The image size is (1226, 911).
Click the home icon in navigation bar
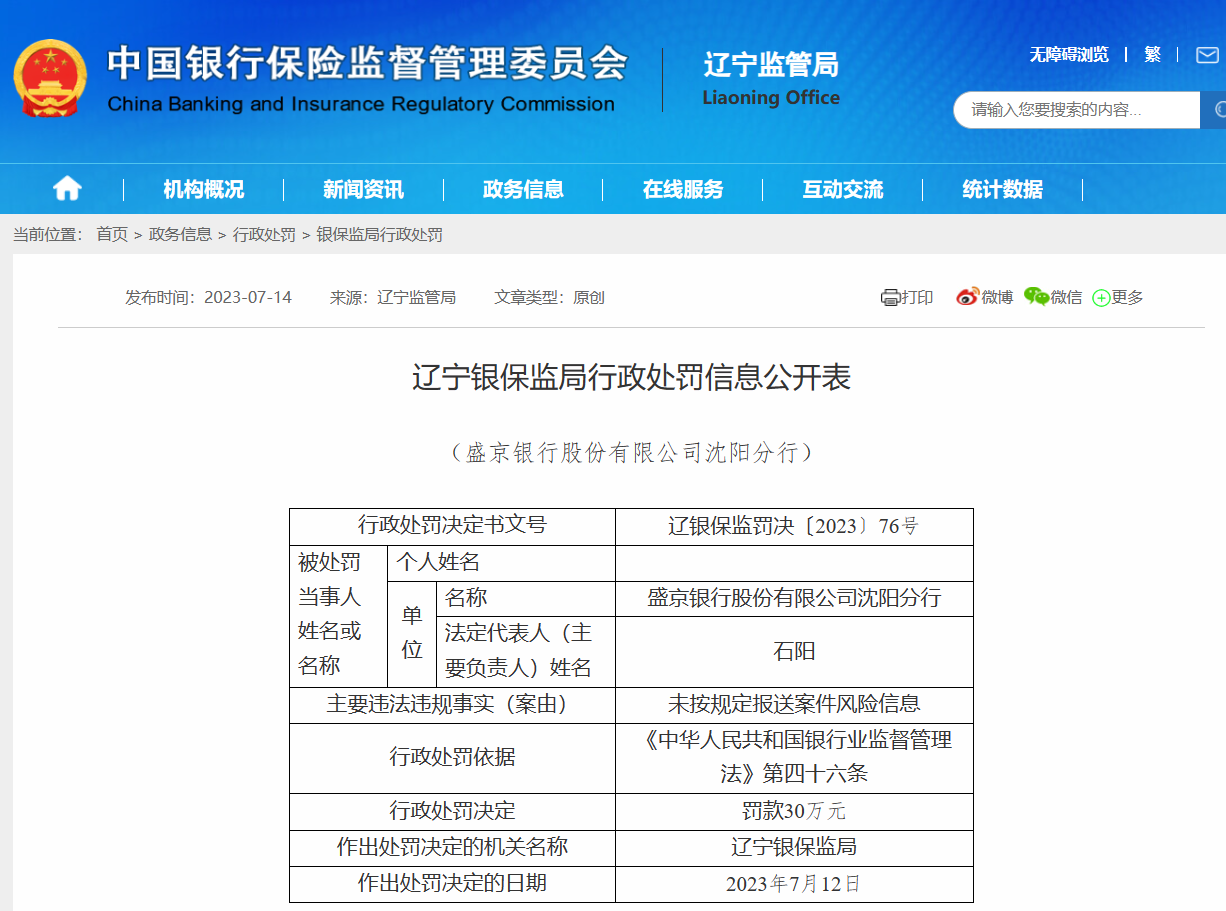67,188
